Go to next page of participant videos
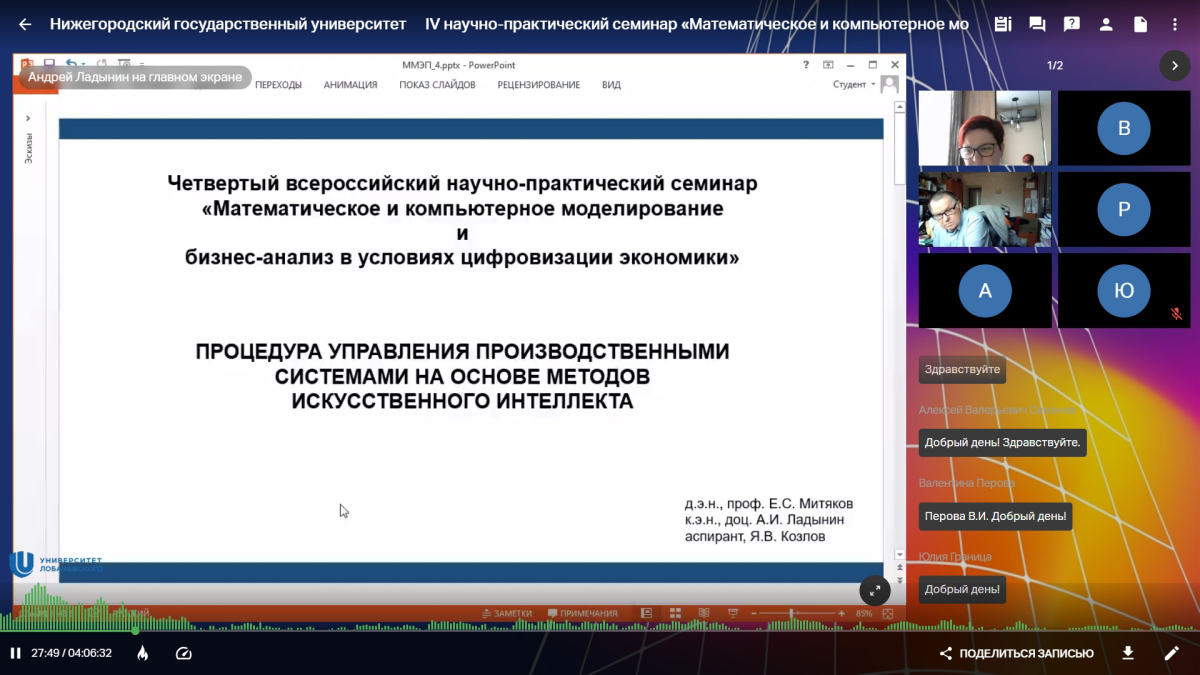The image size is (1200, 675). coord(1175,66)
